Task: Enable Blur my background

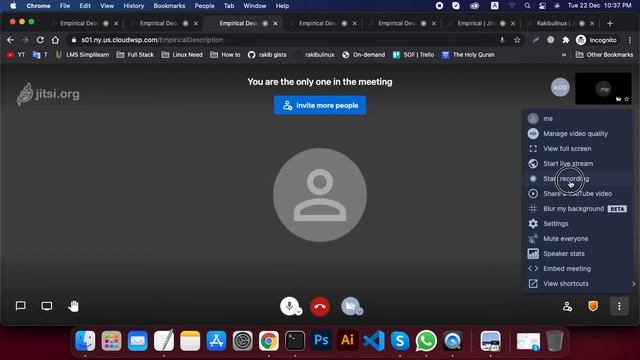Action: 577,209
